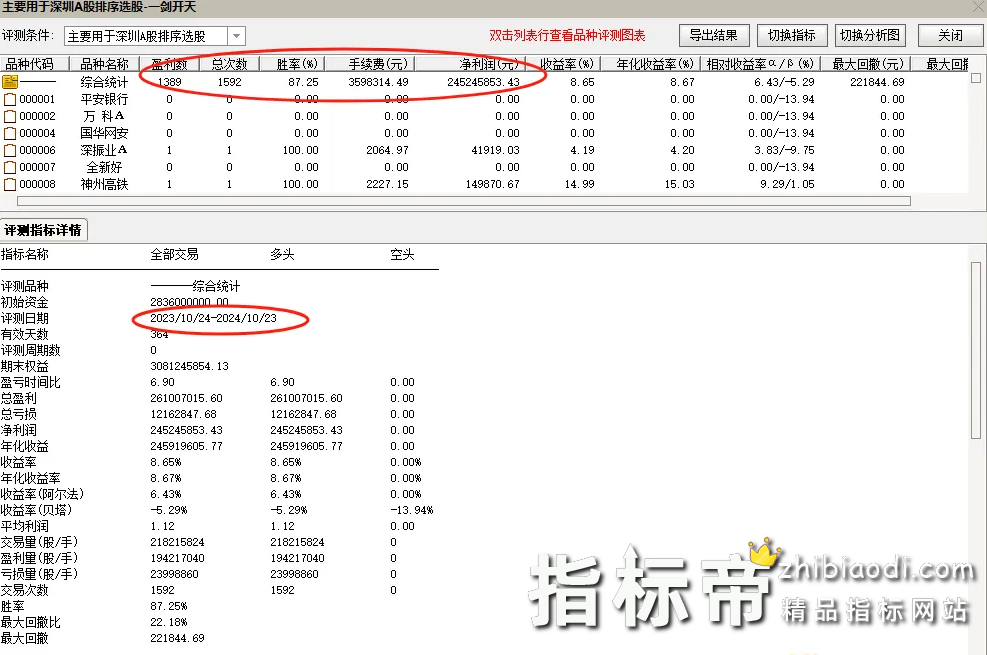
Task: Click the 总盈利 label
Action: click(19, 398)
